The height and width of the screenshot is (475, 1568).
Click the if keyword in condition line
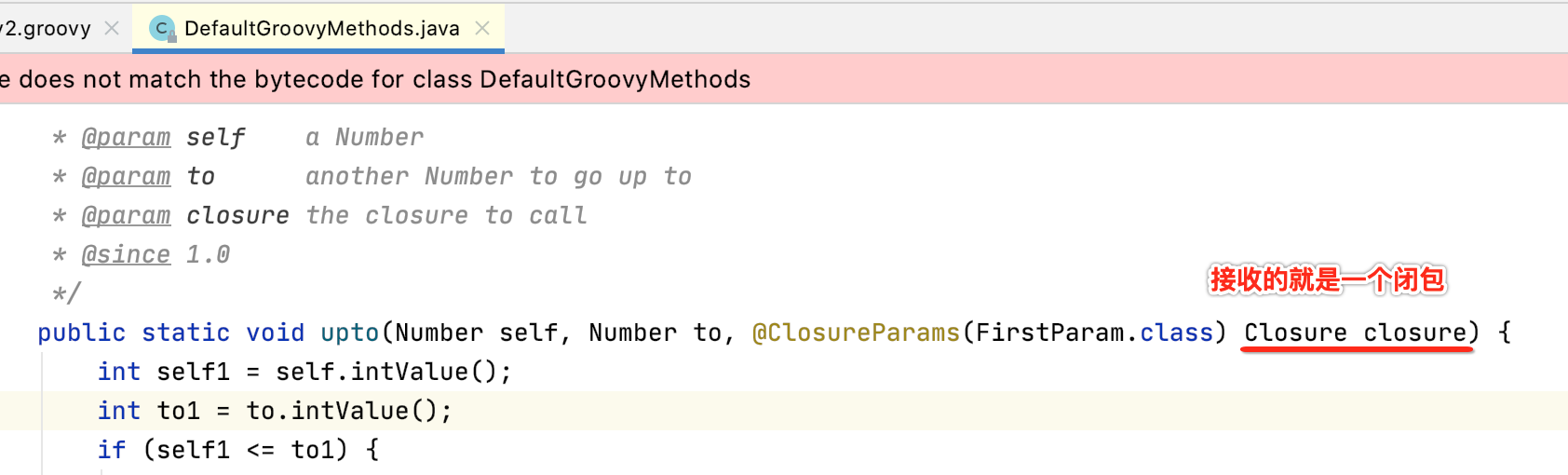tap(112, 450)
